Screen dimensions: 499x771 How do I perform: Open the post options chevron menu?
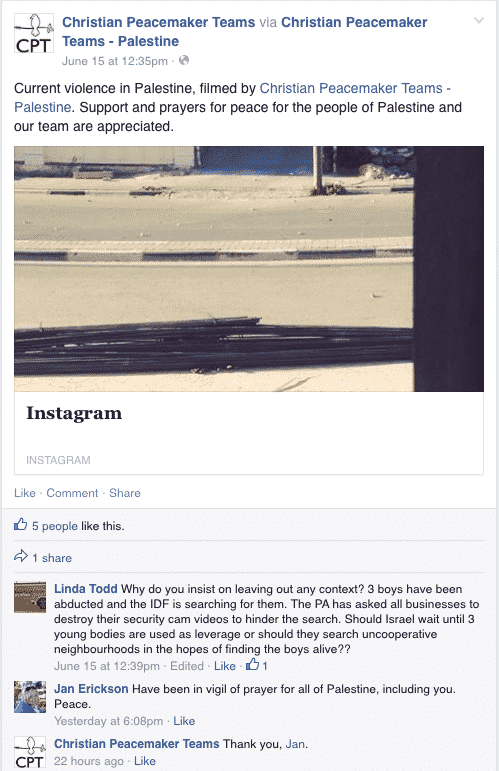click(478, 21)
